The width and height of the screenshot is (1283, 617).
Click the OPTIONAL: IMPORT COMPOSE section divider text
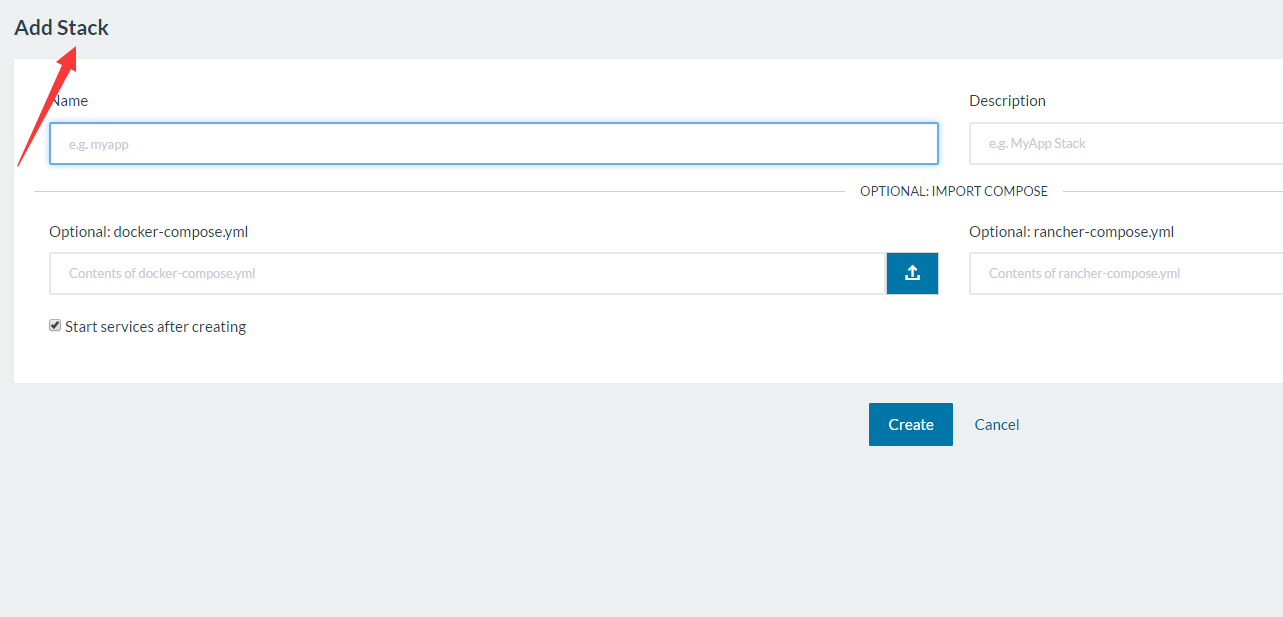pyautogui.click(x=953, y=191)
